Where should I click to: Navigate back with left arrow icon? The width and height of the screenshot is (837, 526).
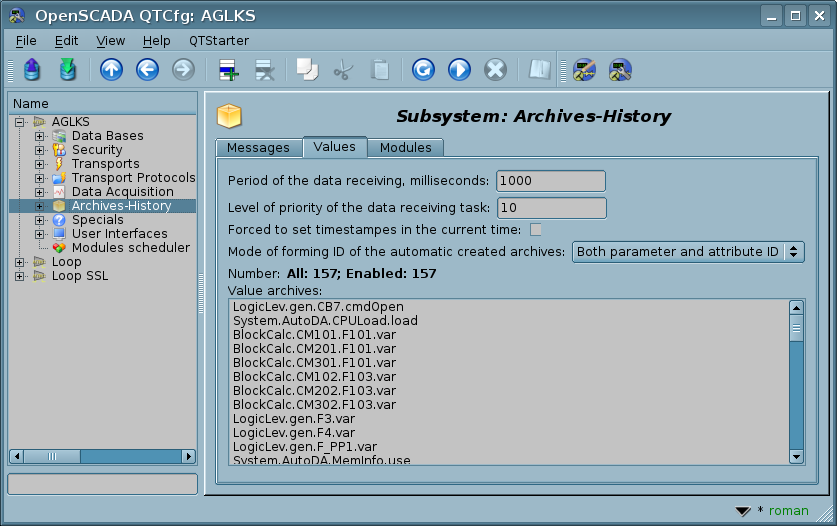tap(147, 69)
